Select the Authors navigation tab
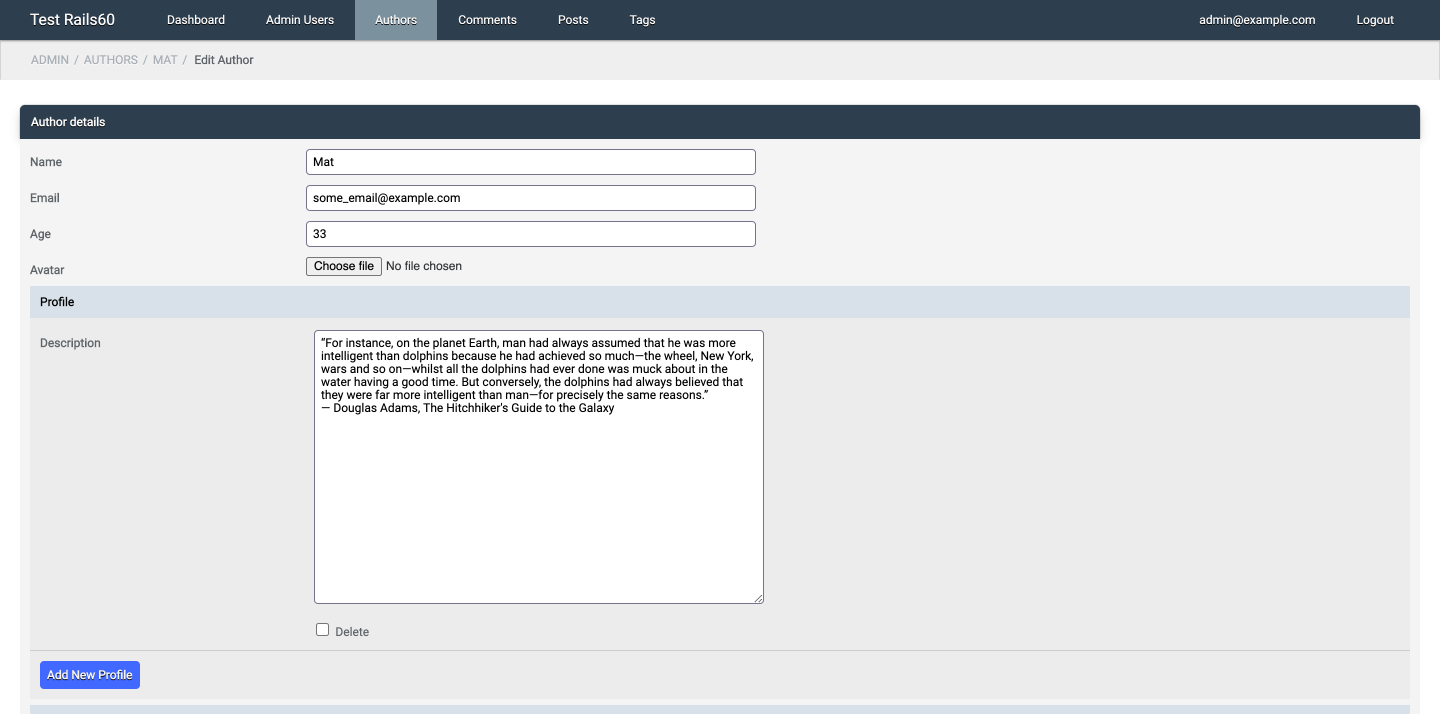 pos(396,20)
